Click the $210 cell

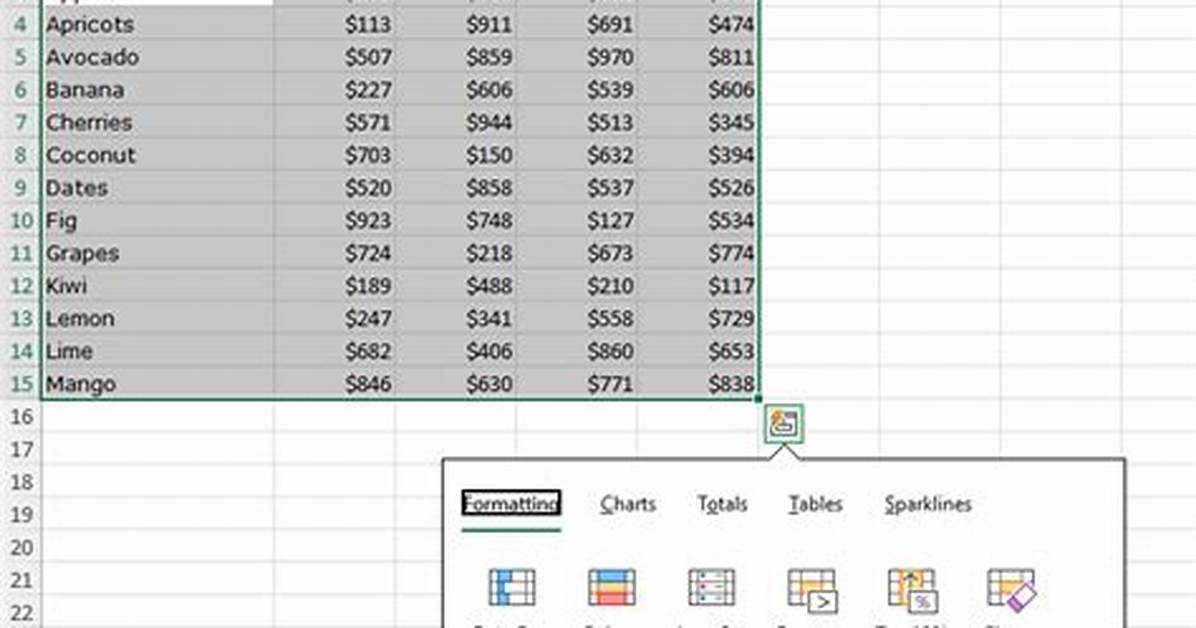577,286
